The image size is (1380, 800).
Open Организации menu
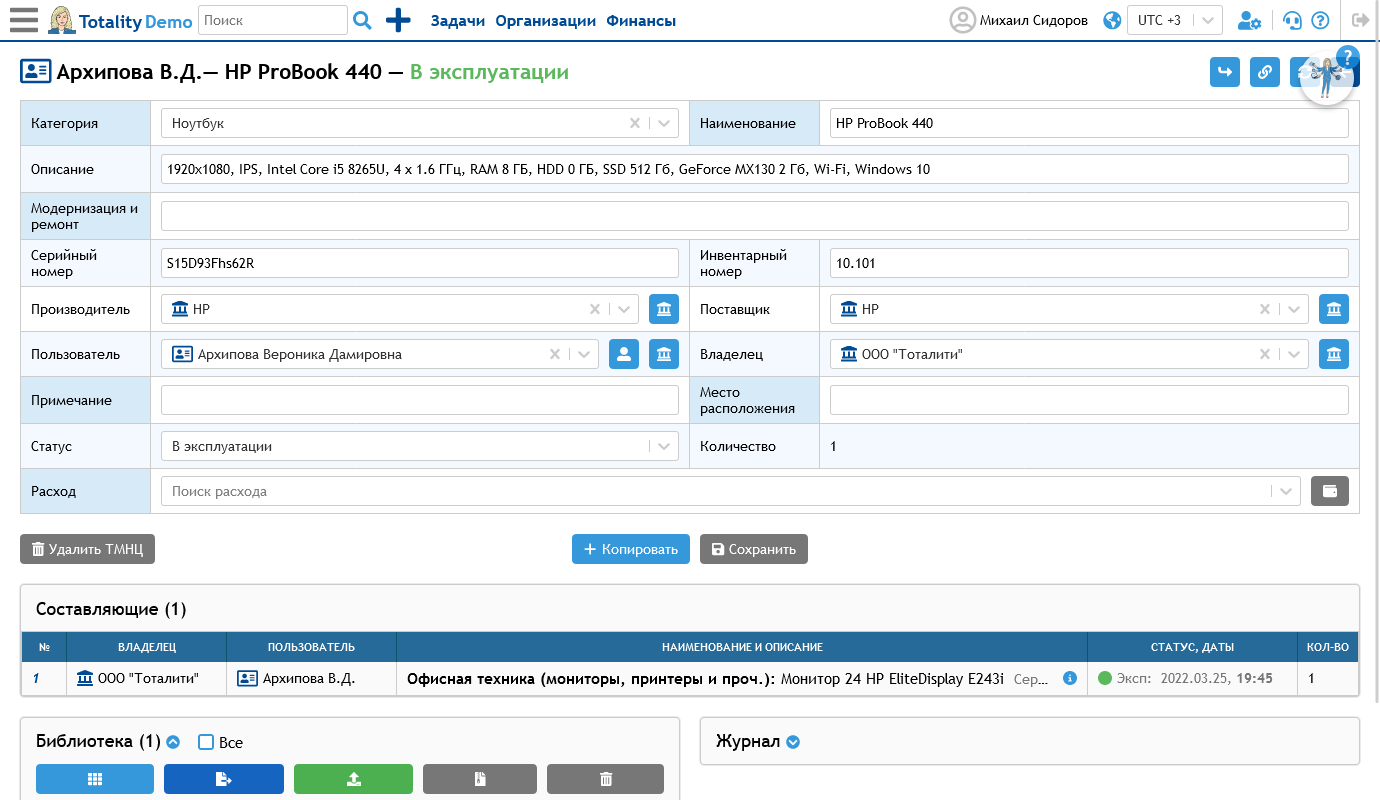pyautogui.click(x=546, y=20)
